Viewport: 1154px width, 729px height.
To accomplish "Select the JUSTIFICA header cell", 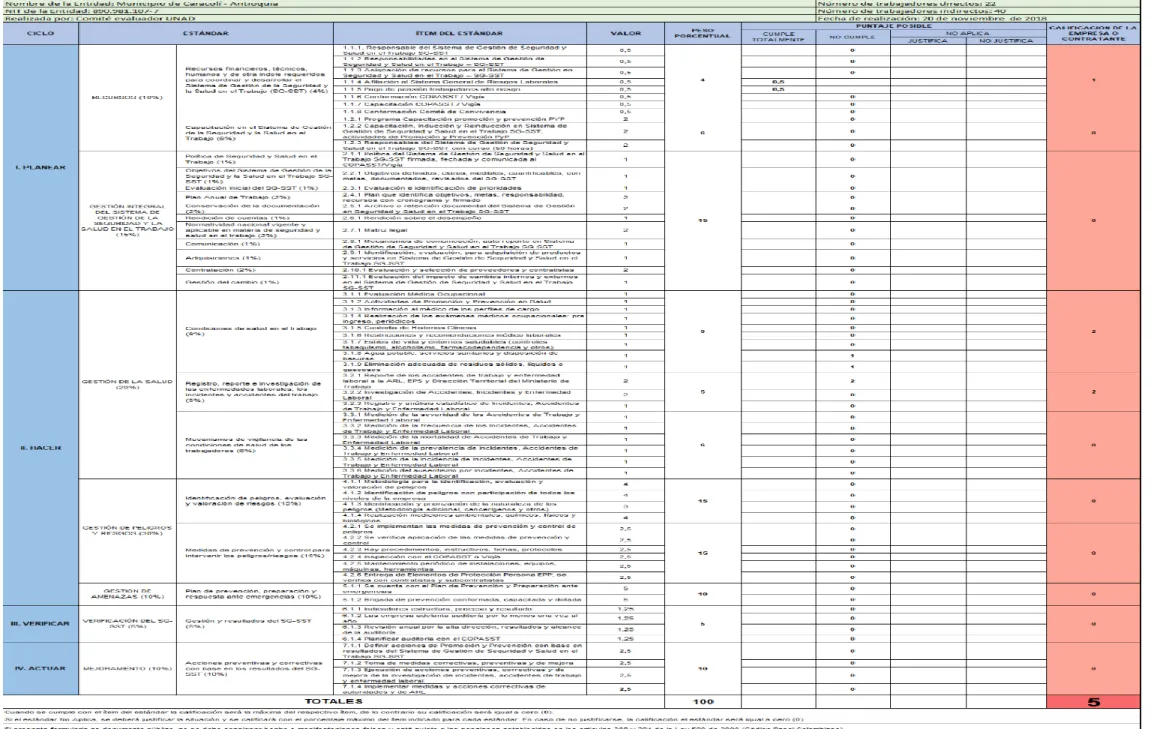I will click(927, 41).
